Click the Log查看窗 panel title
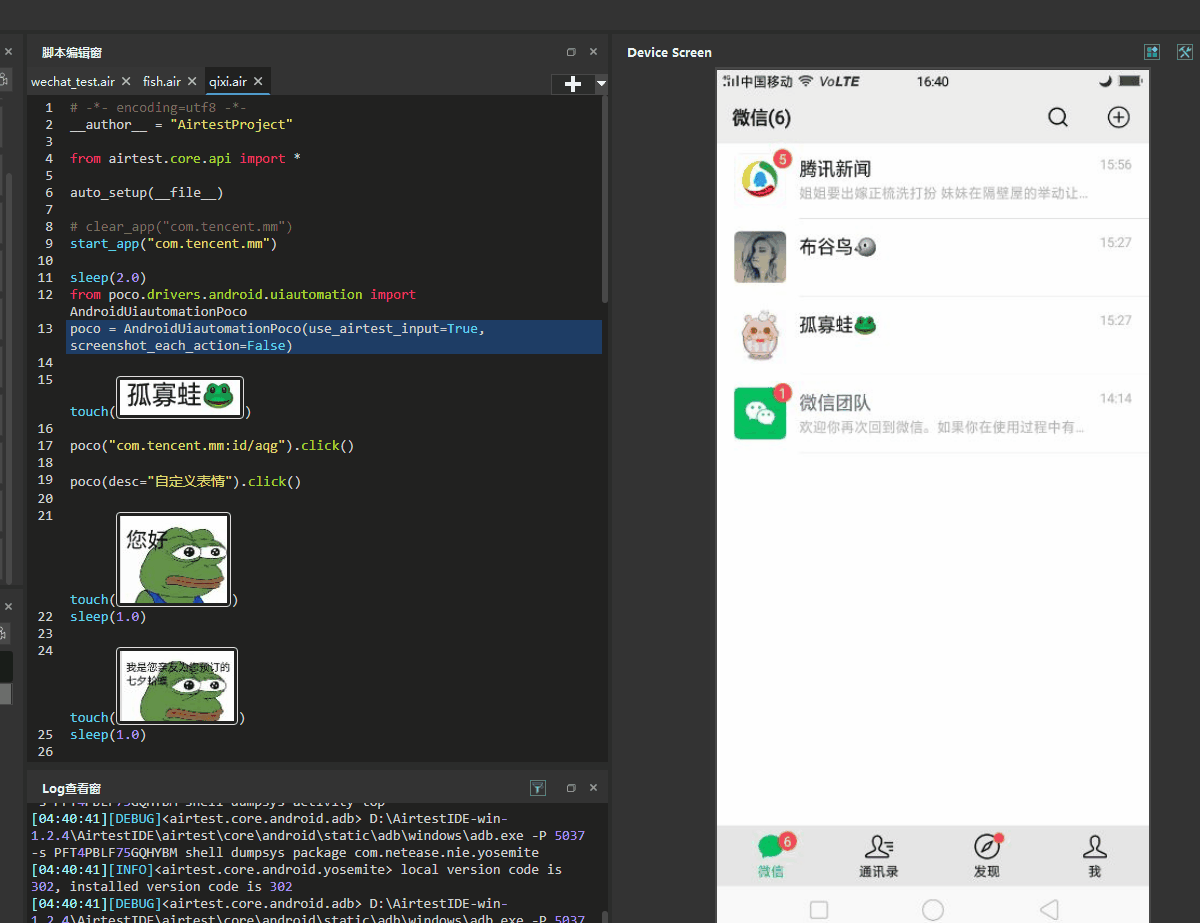The width and height of the screenshot is (1200, 923). point(71,789)
